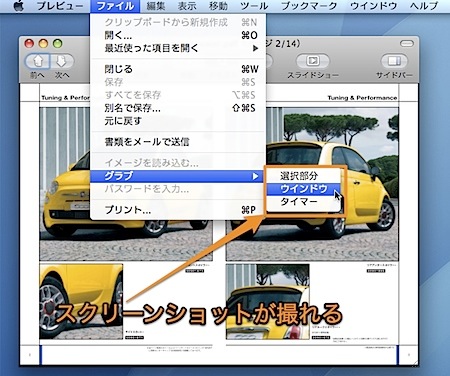Image resolution: width=450 pixels, height=376 pixels.
Task: Open the ブックマーク menu
Action: tap(309, 6)
